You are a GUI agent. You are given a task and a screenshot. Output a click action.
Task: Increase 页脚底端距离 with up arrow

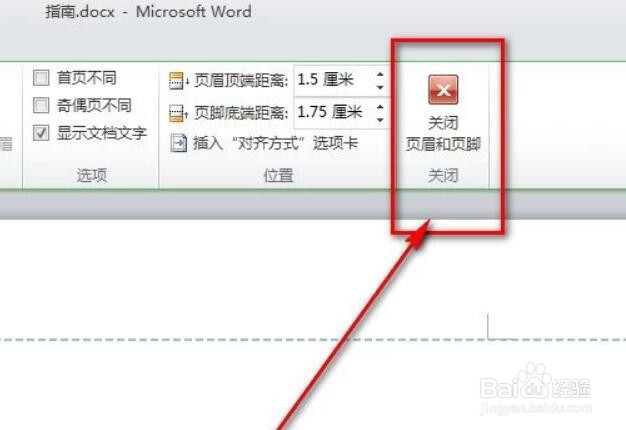(380, 107)
